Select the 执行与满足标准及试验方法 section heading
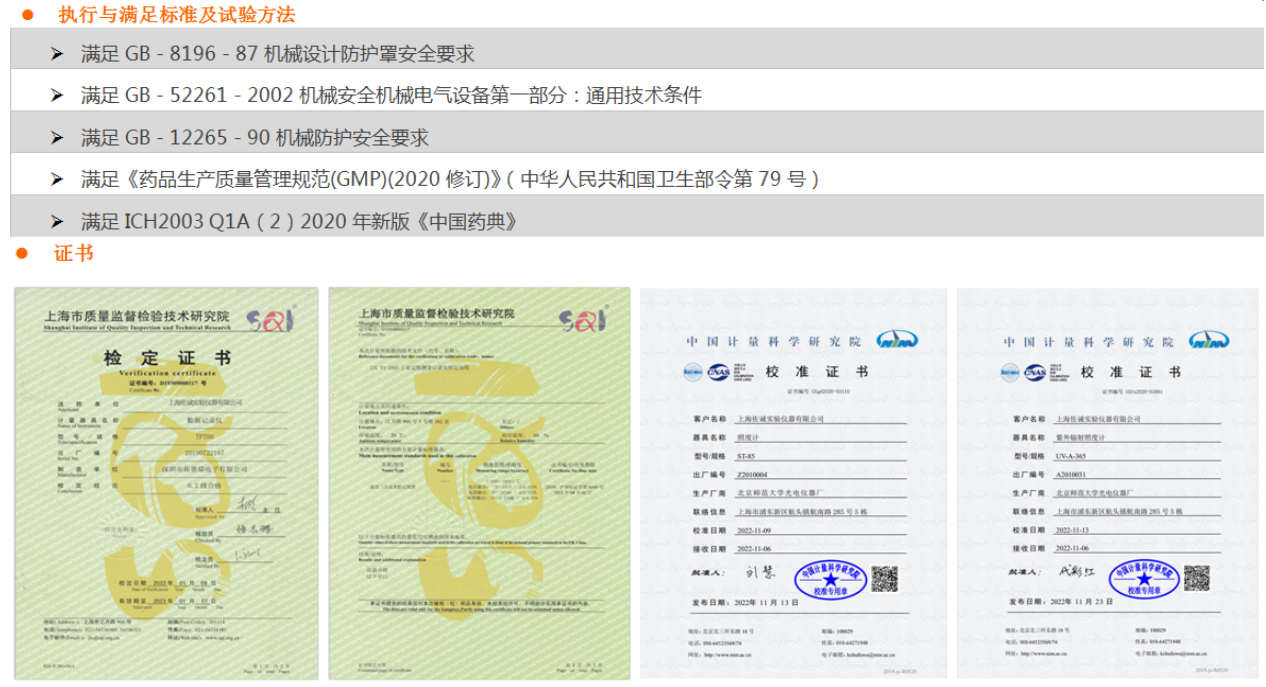This screenshot has height=687, width=1266. point(177,15)
